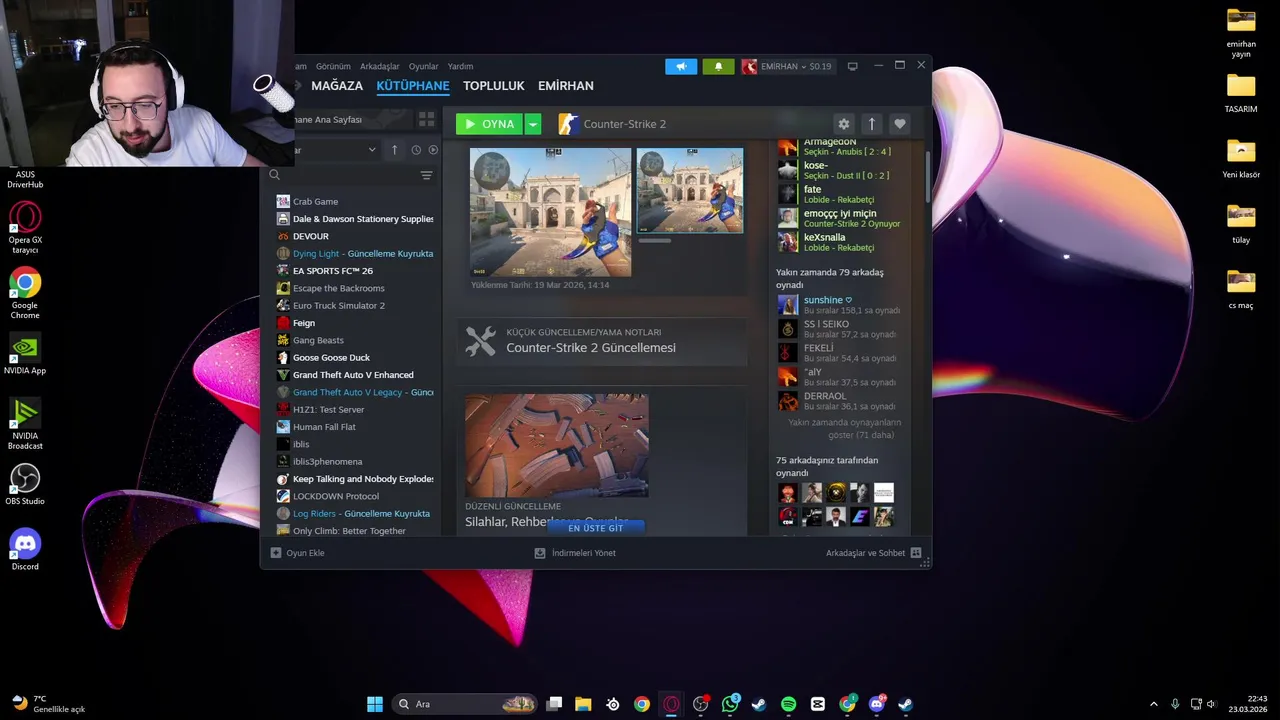Open system tray volume speaker icon
The image size is (1280, 720).
pos(1211,704)
